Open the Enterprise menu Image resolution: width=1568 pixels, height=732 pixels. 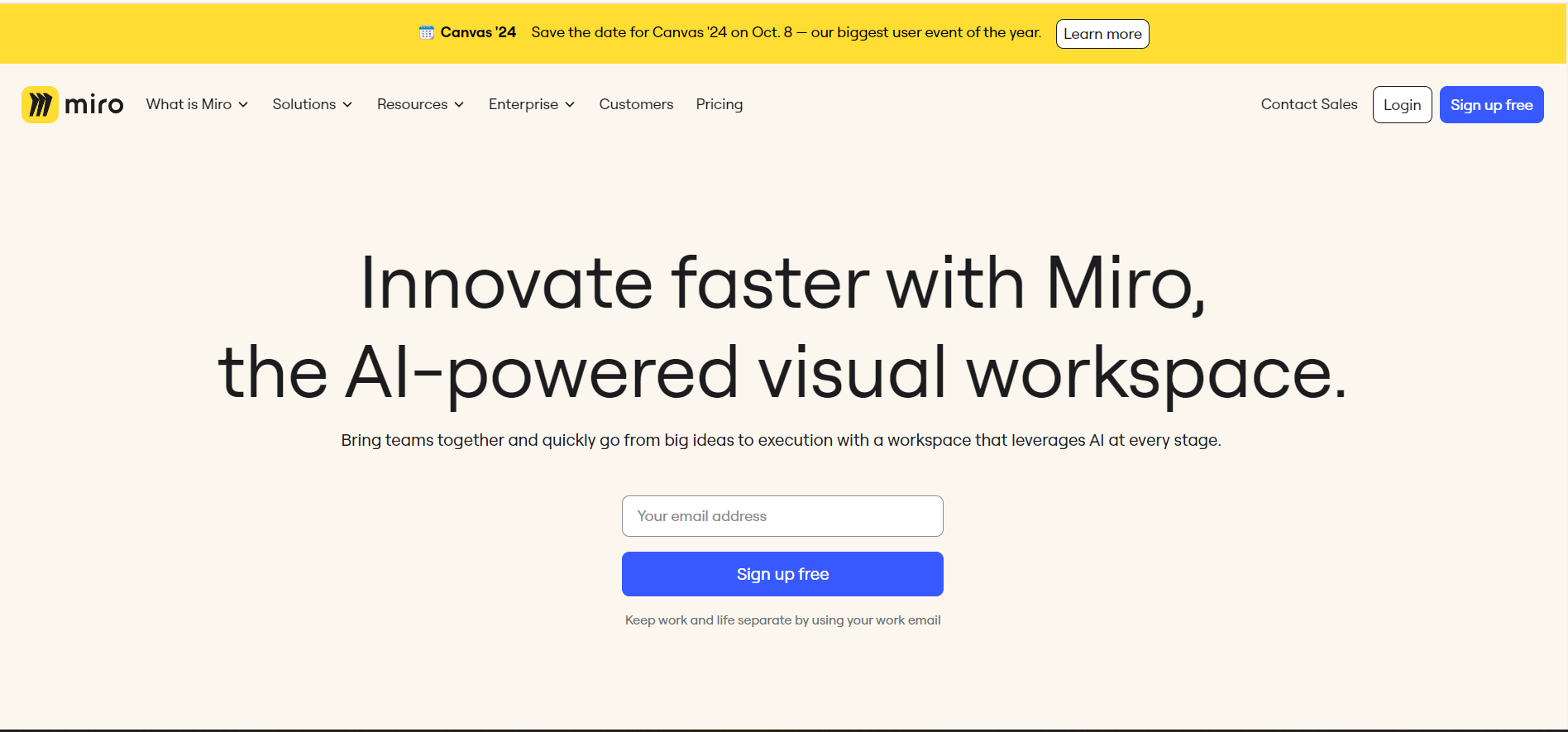click(532, 104)
